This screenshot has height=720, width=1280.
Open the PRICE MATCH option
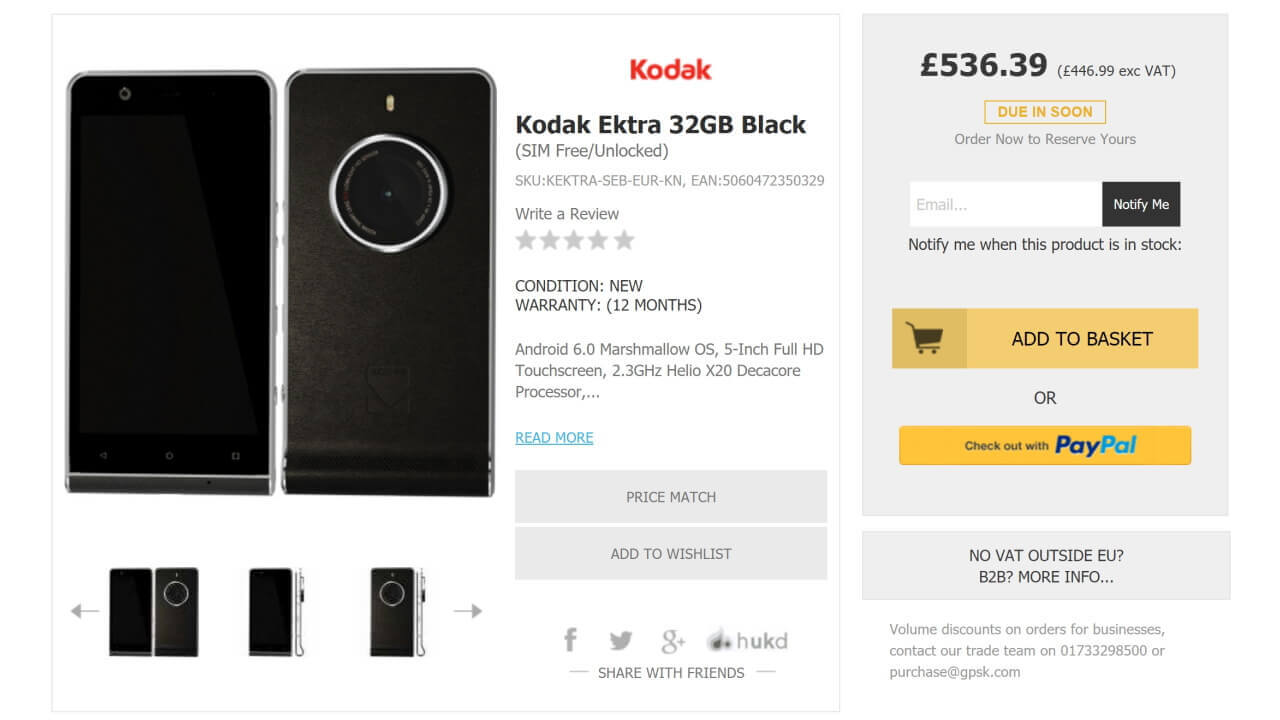tap(670, 497)
